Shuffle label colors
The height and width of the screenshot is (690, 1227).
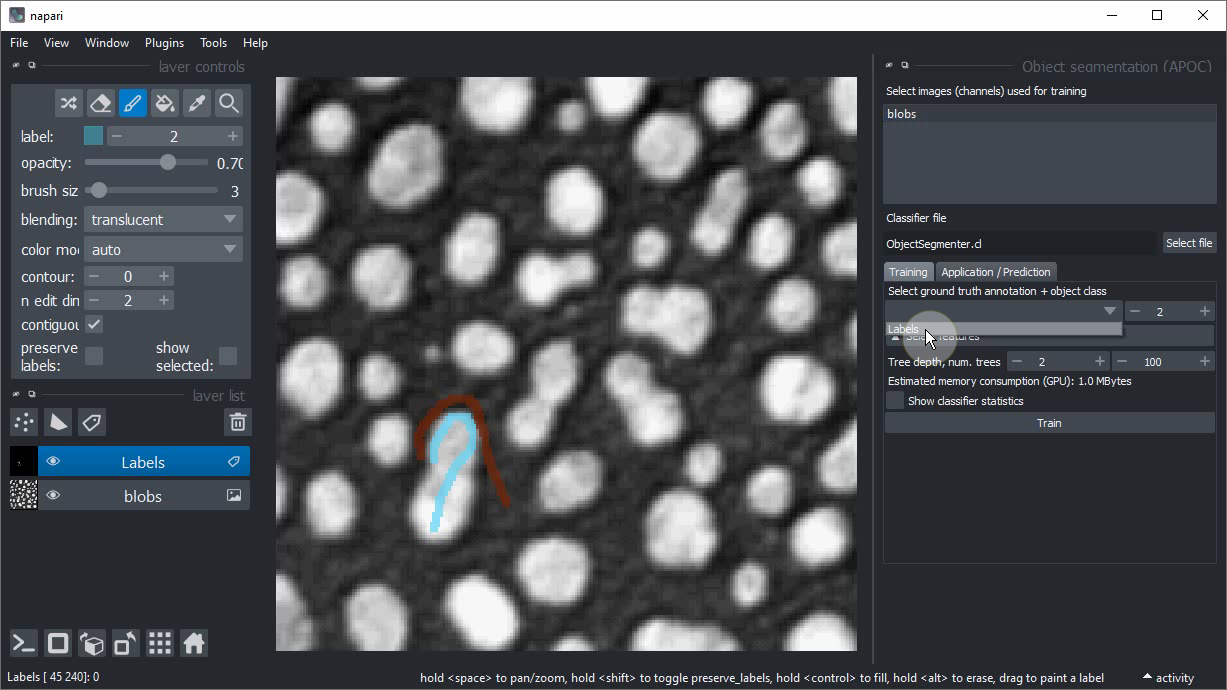coord(68,103)
